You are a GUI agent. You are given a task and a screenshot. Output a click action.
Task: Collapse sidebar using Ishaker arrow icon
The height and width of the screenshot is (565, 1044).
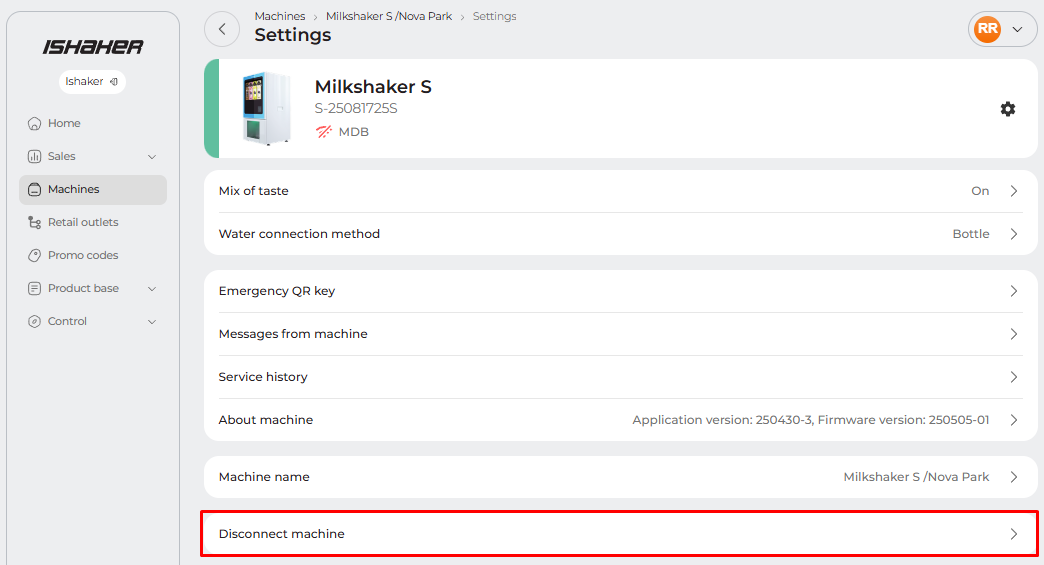[114, 82]
